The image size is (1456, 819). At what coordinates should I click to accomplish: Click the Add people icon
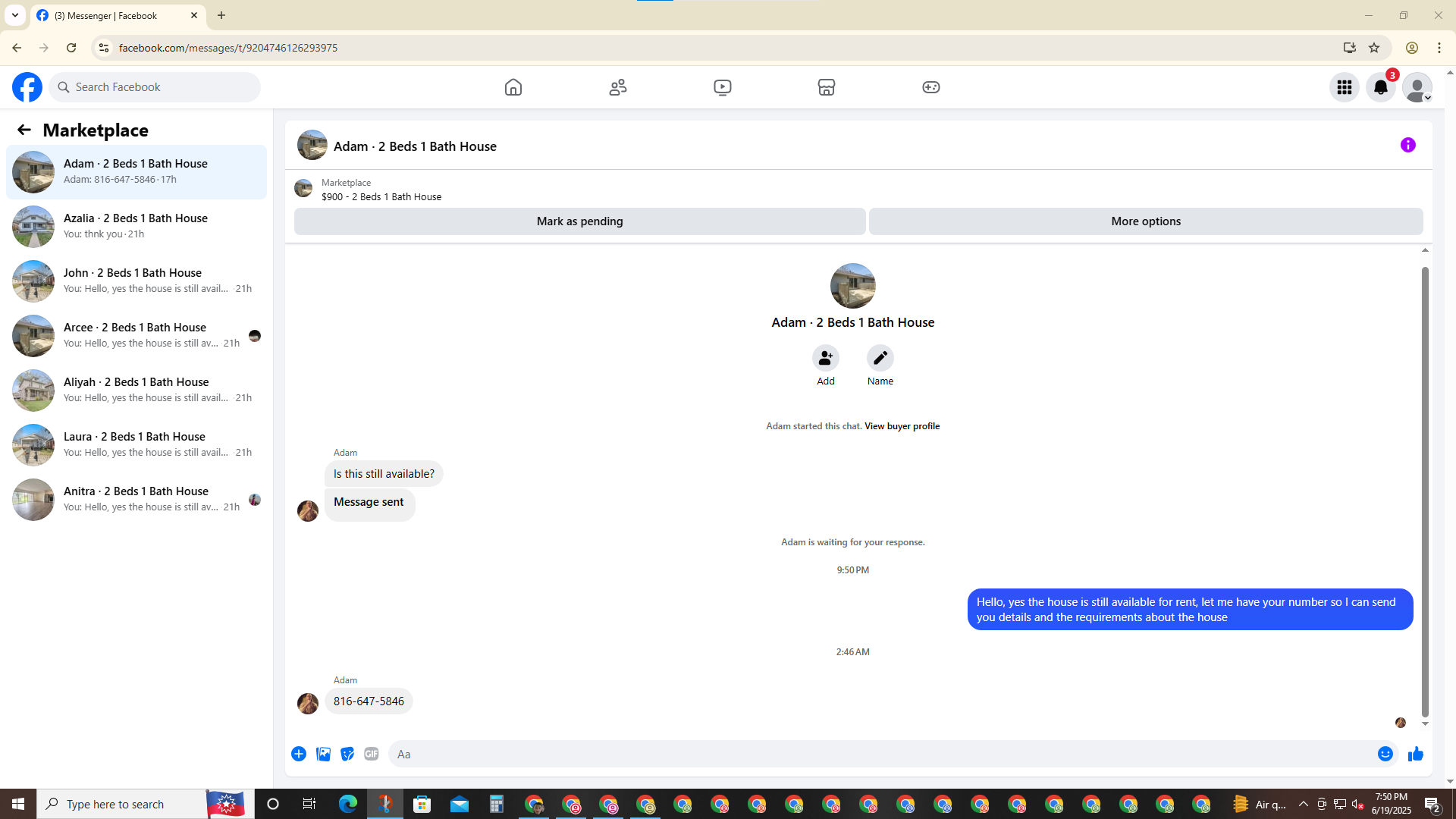click(x=826, y=358)
